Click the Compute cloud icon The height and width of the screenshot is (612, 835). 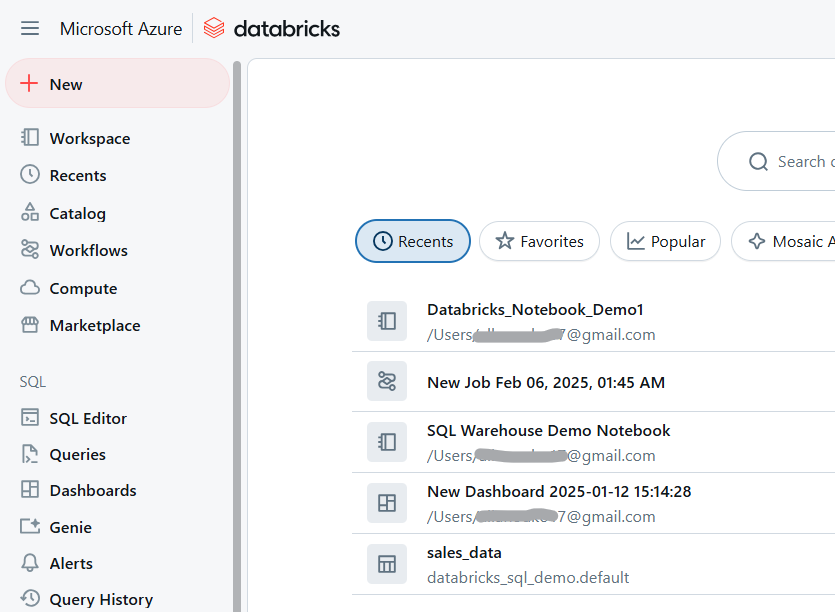point(30,288)
